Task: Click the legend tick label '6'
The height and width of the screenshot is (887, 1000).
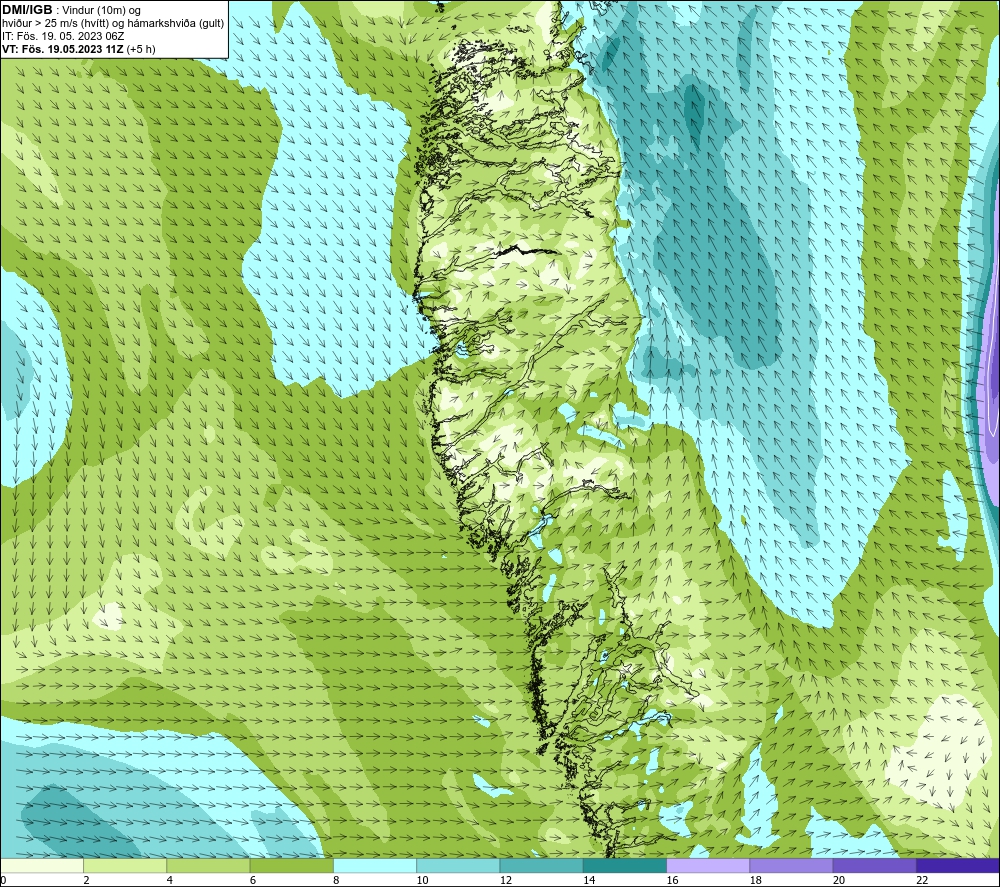Action: pyautogui.click(x=253, y=881)
